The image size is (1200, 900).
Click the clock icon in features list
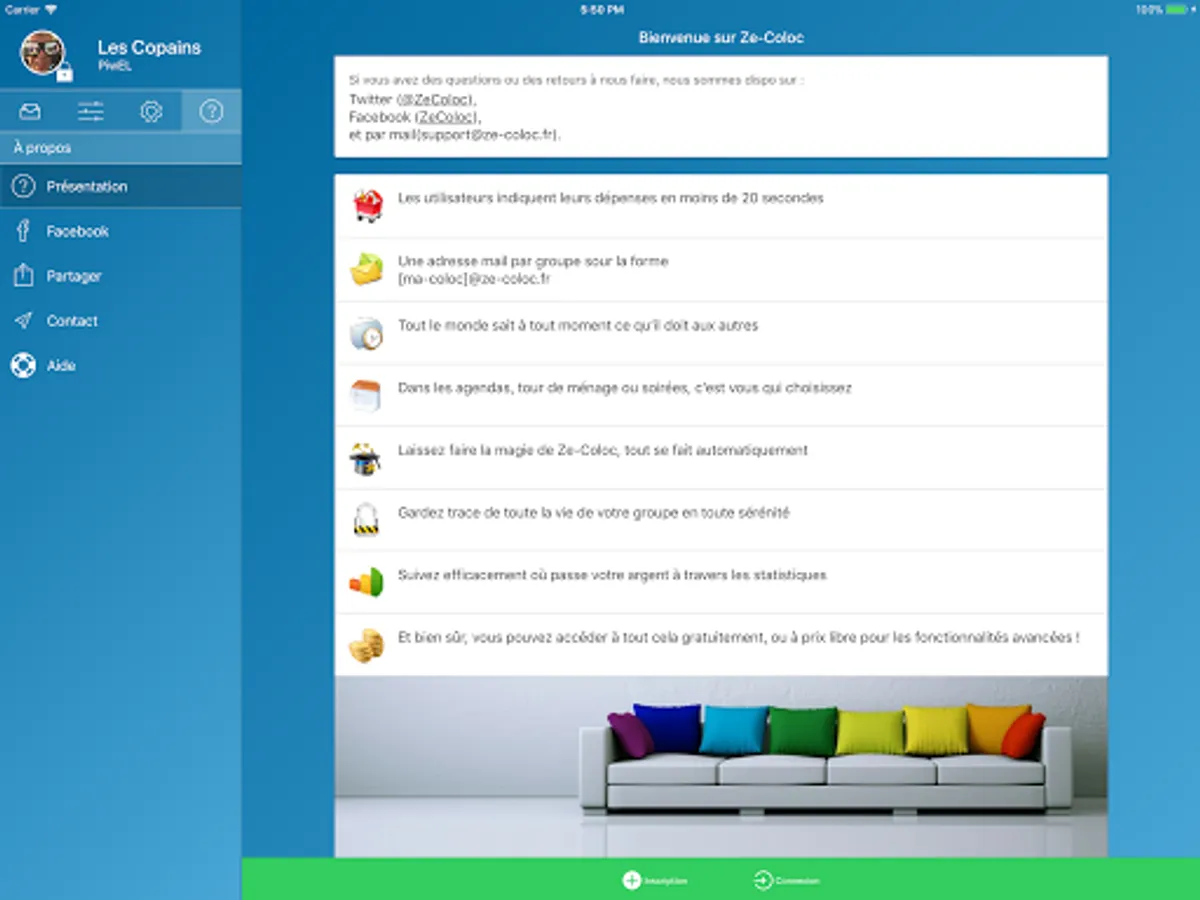(x=366, y=333)
